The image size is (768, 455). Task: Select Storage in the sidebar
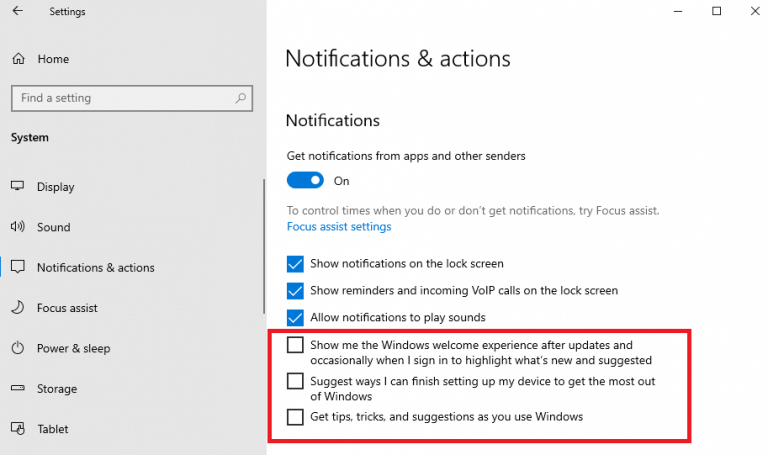tap(57, 389)
